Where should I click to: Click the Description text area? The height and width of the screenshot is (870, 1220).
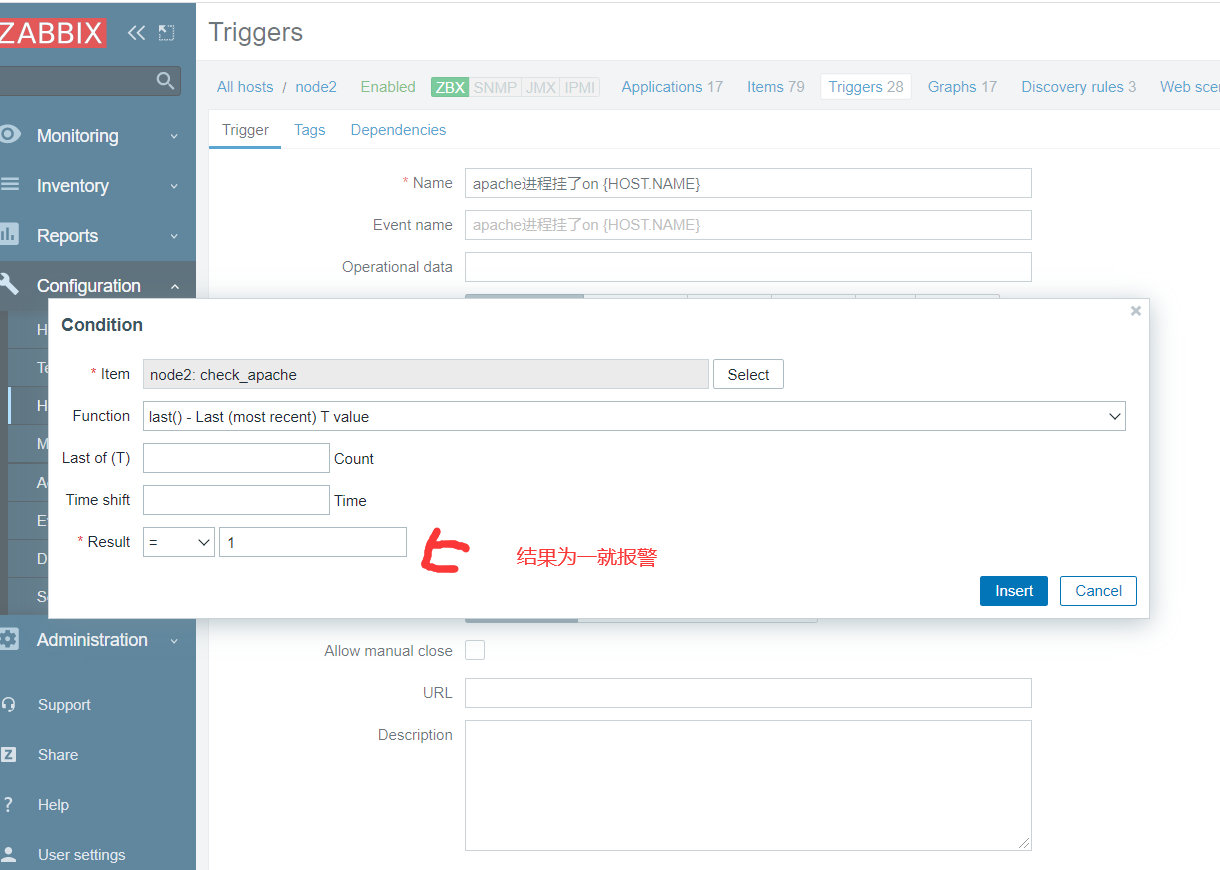click(x=748, y=785)
